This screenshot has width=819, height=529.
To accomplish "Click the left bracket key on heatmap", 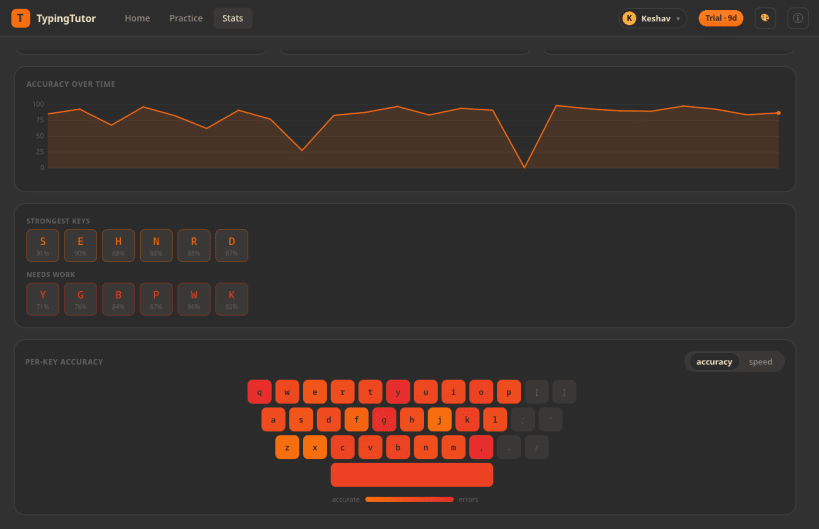I will (x=536, y=392).
